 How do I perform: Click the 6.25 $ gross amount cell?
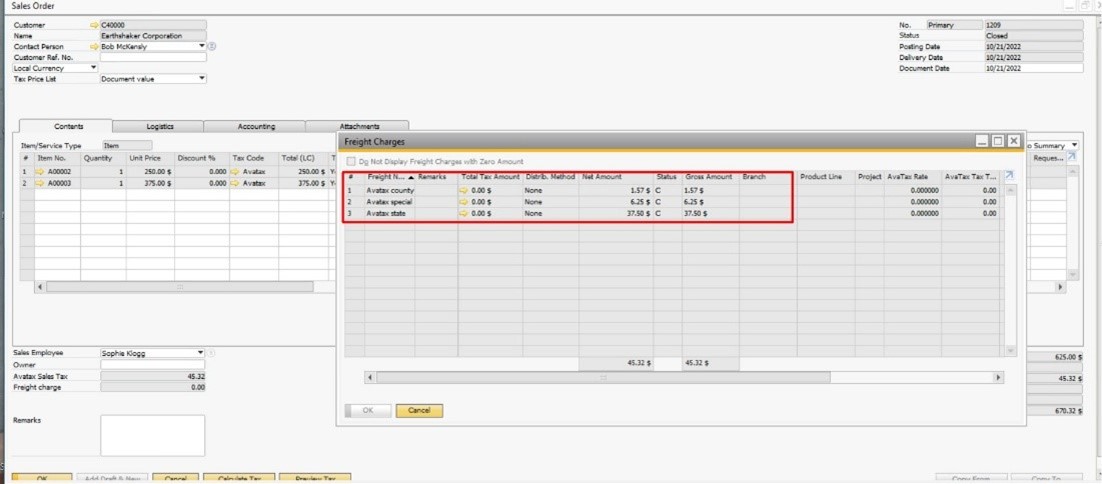pos(711,202)
